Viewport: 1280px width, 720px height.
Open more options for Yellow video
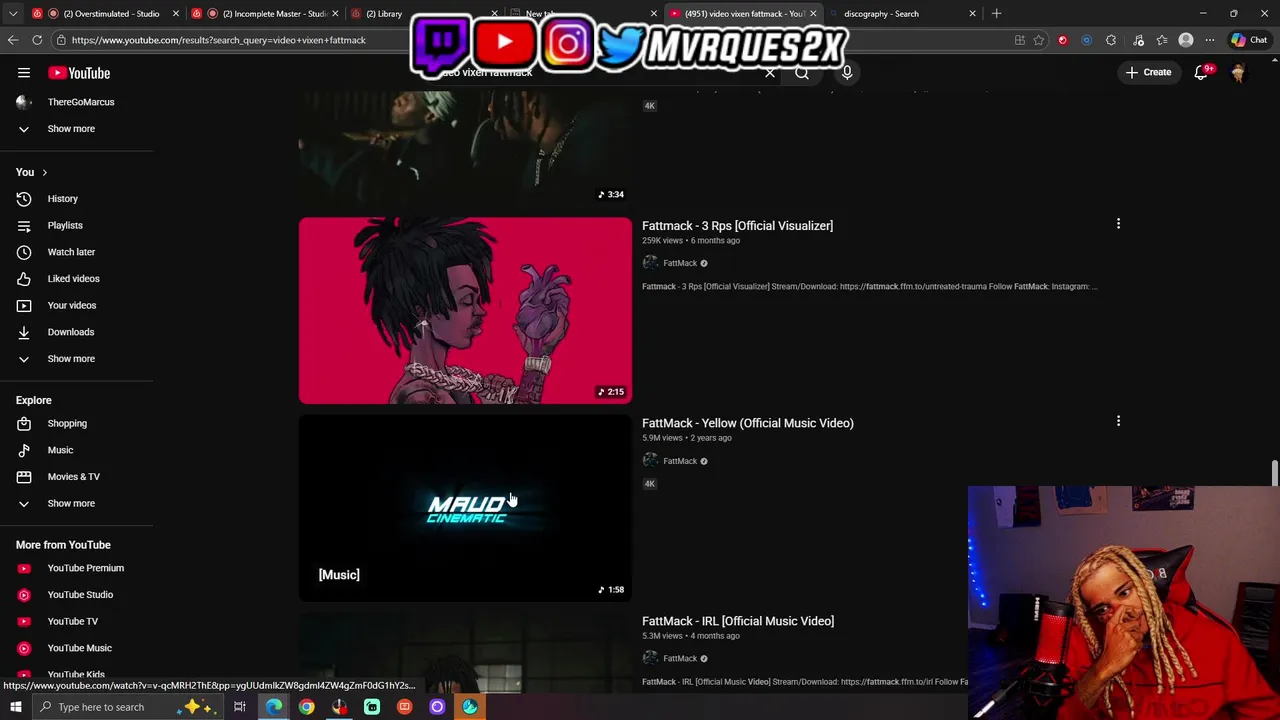[x=1118, y=422]
